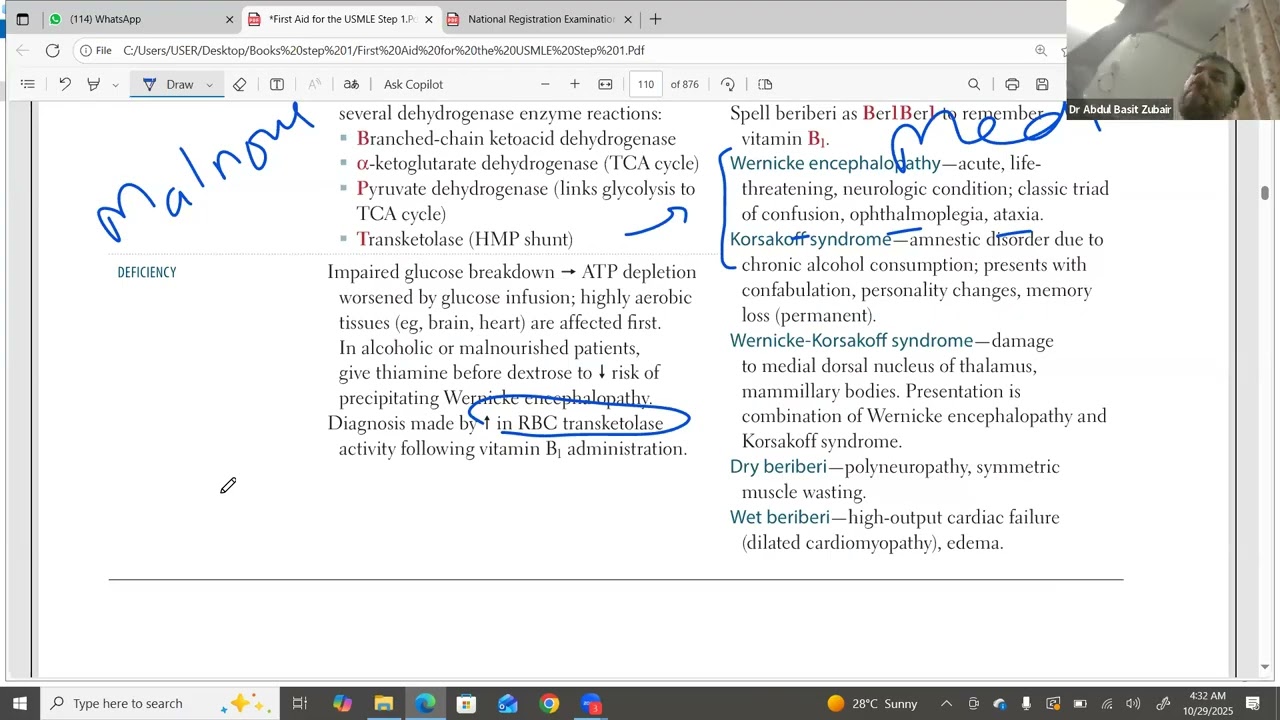Image resolution: width=1280 pixels, height=720 pixels.
Task: Click the Dr Abdul Basit Zubair video thumbnail
Action: click(1173, 60)
